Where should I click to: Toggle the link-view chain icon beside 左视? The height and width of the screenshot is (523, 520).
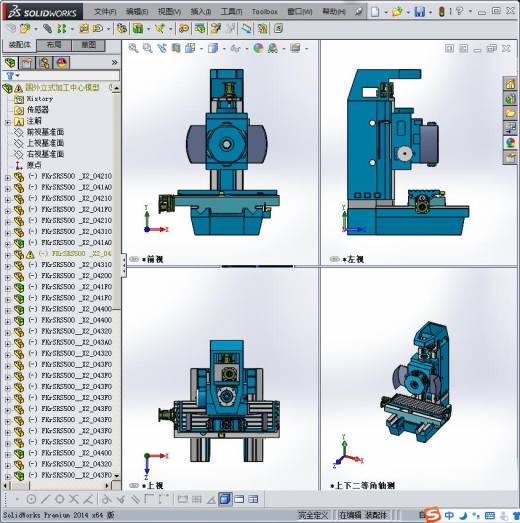tap(335, 259)
